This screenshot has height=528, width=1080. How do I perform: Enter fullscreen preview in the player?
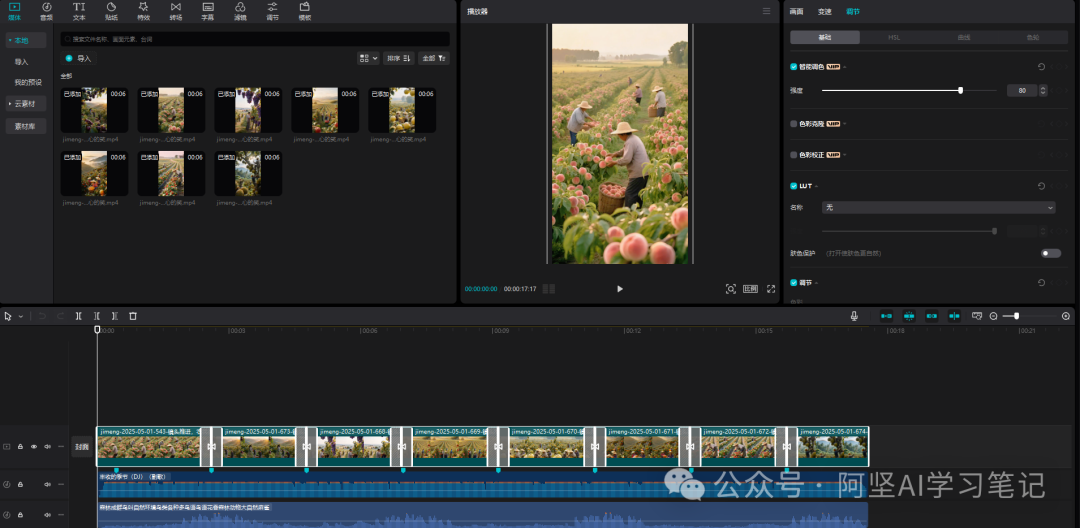click(771, 289)
